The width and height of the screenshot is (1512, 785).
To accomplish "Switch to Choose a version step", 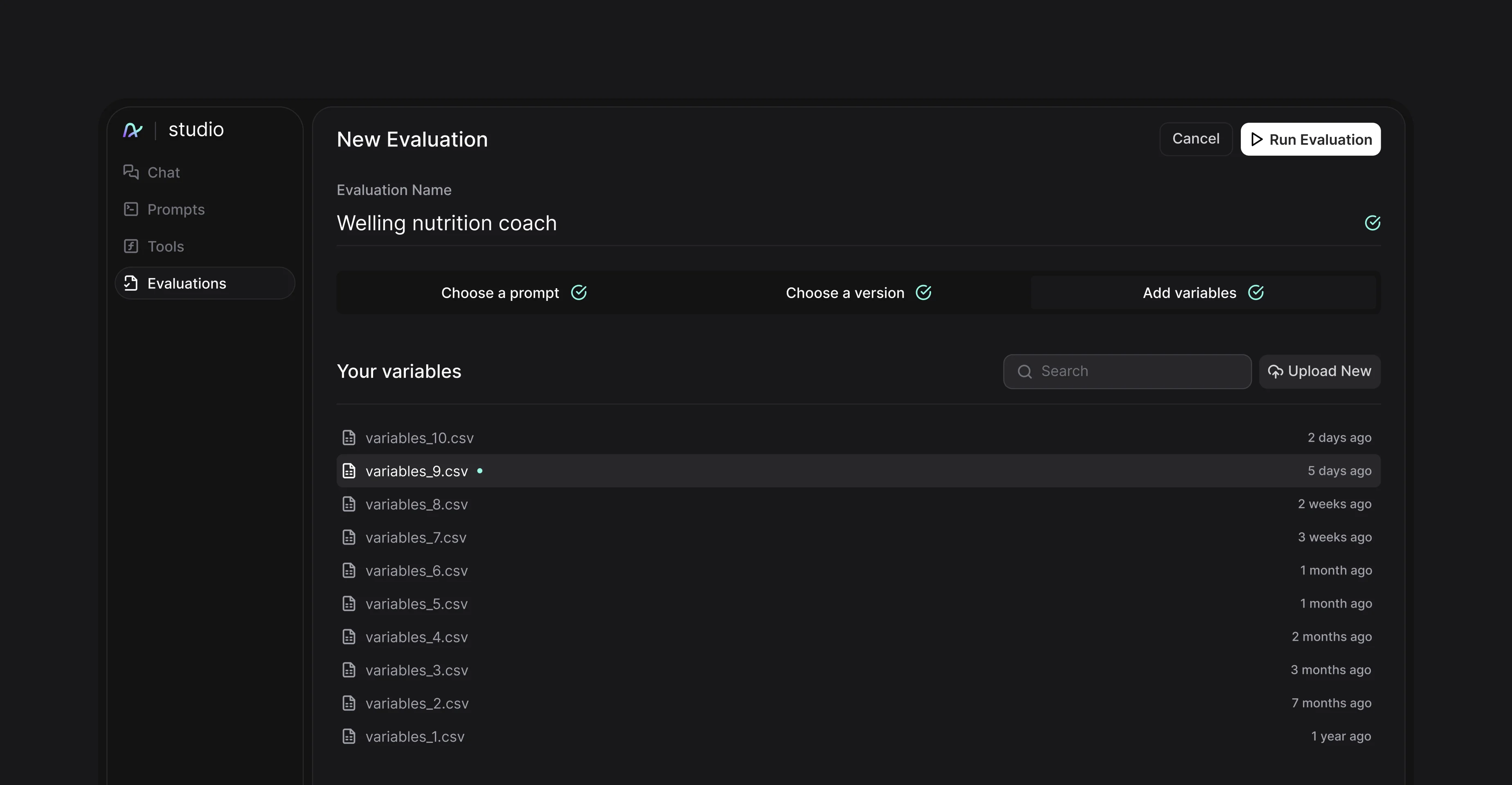I will tap(858, 293).
